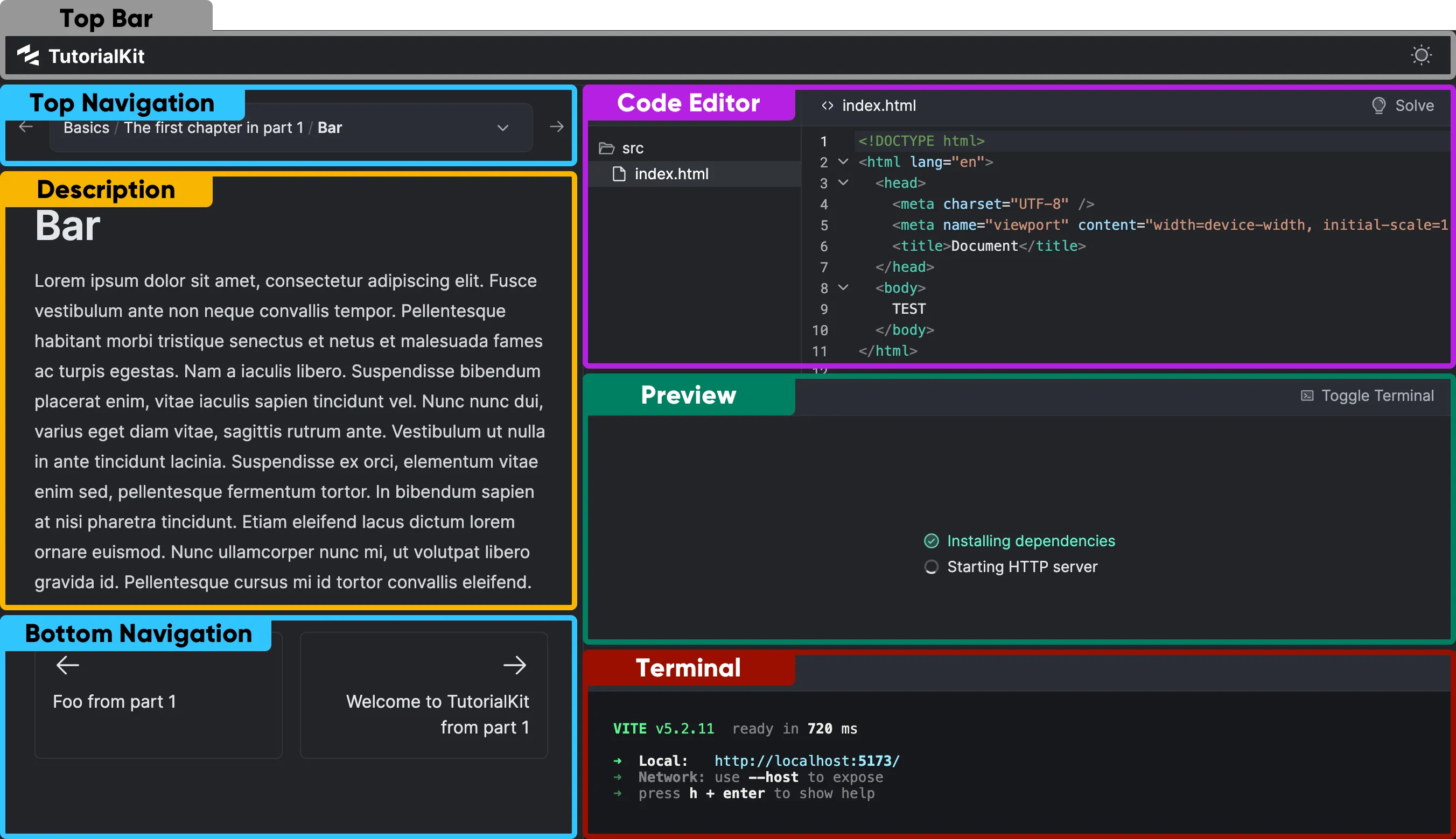1456x839 pixels.
Task: Click the back arrow in top navigation
Action: tap(25, 127)
